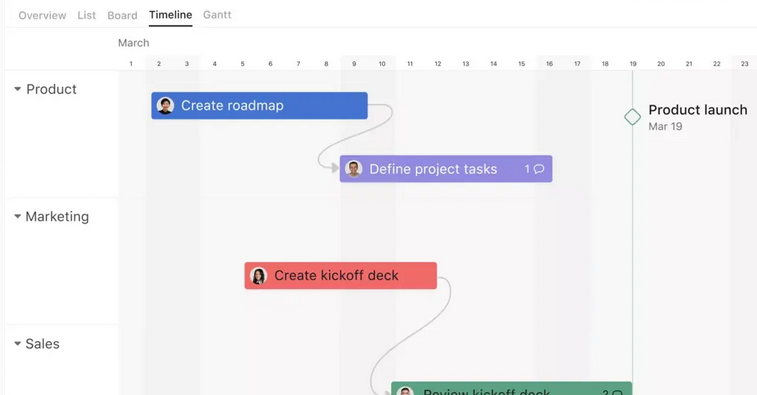Image resolution: width=757 pixels, height=395 pixels.
Task: Click dependency arrow into Define project tasks
Action: (x=334, y=168)
